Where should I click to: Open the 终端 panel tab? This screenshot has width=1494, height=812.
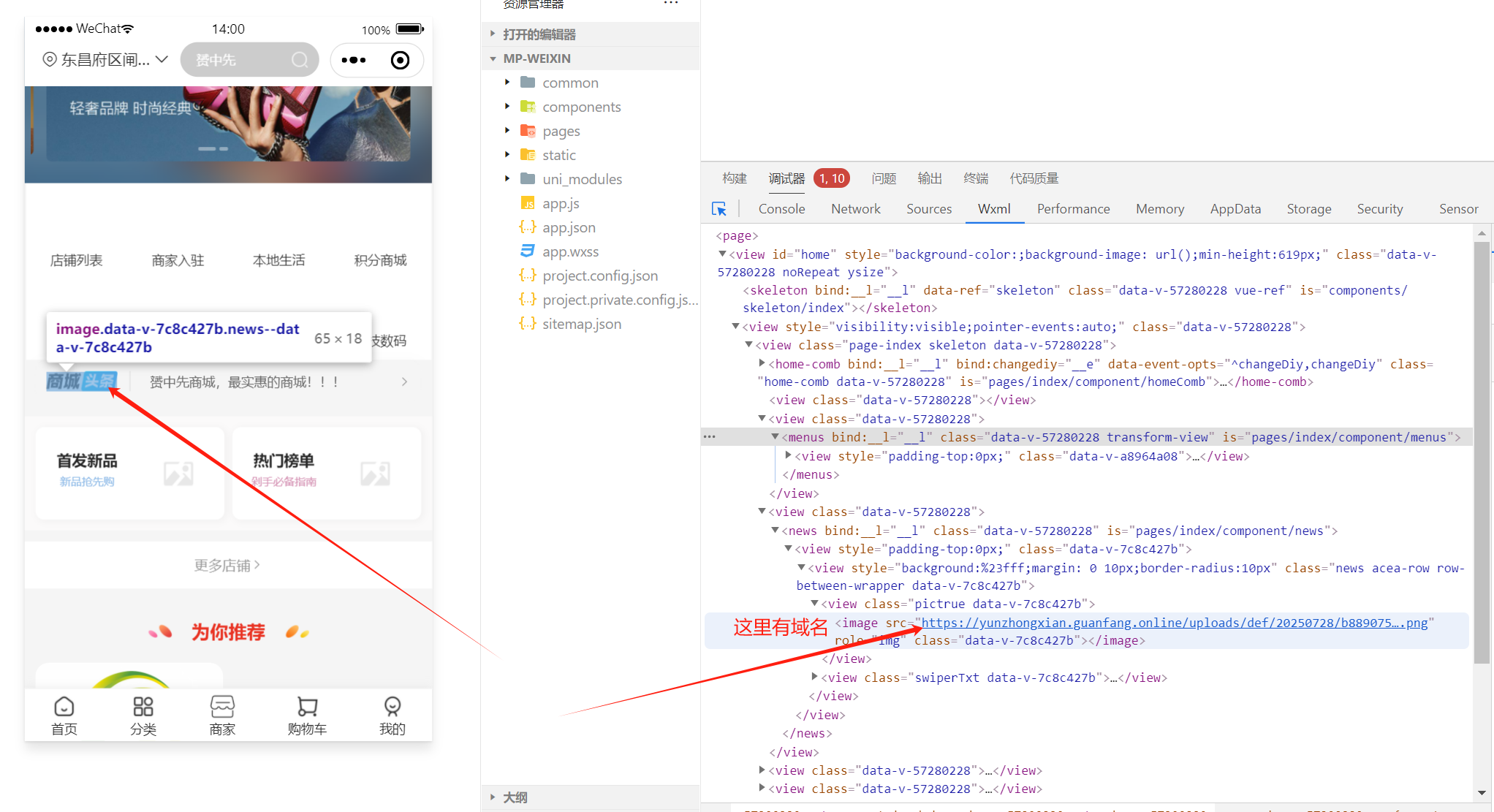pos(976,178)
